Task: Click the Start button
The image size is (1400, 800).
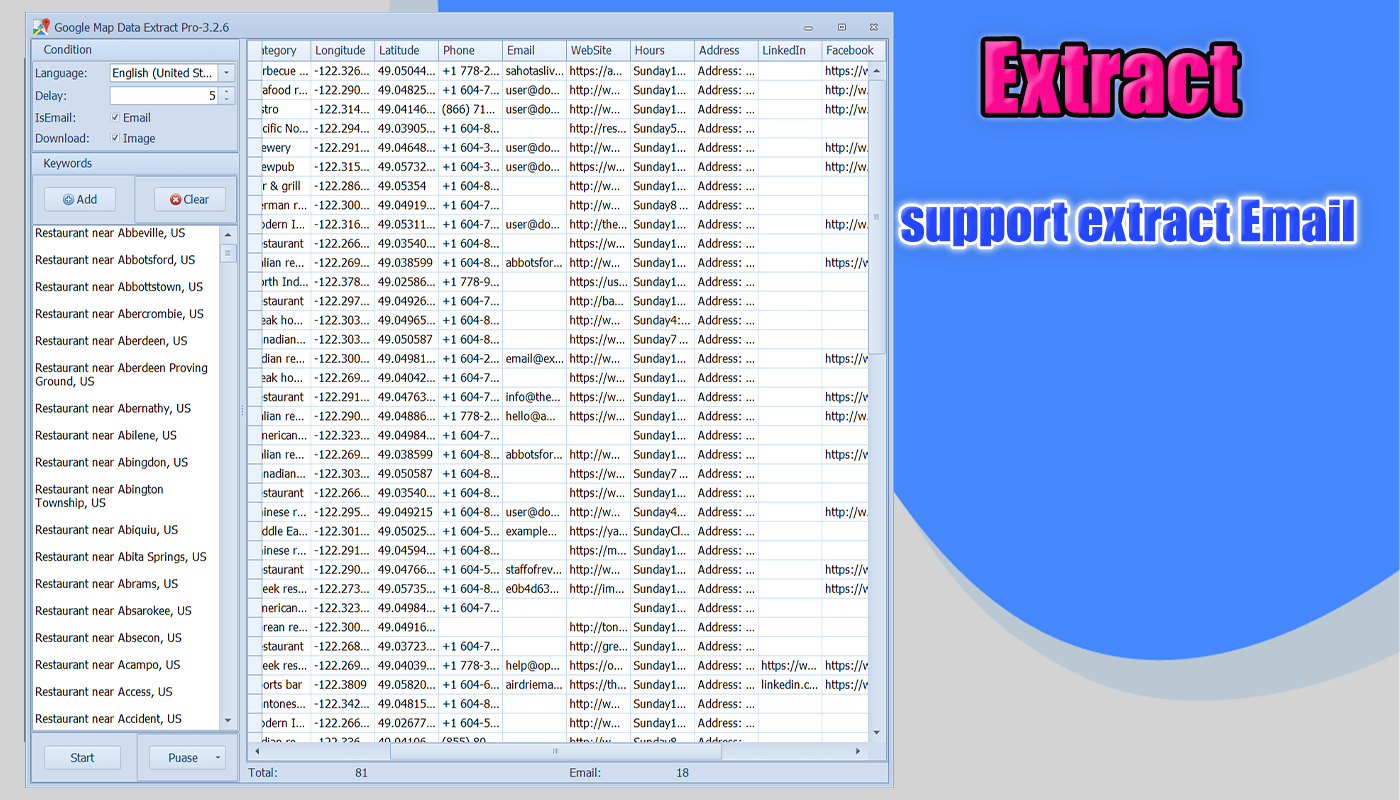Action: pyautogui.click(x=82, y=758)
